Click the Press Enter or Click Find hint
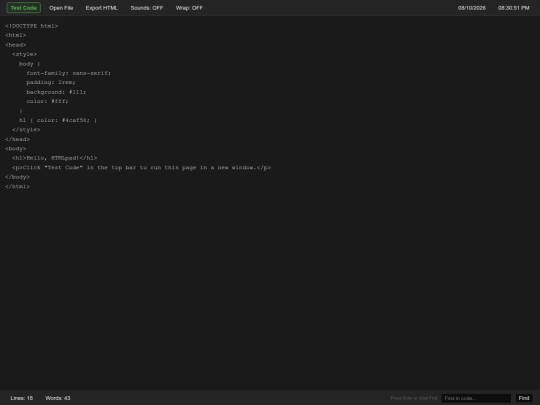The image size is (540, 405). tap(414, 398)
